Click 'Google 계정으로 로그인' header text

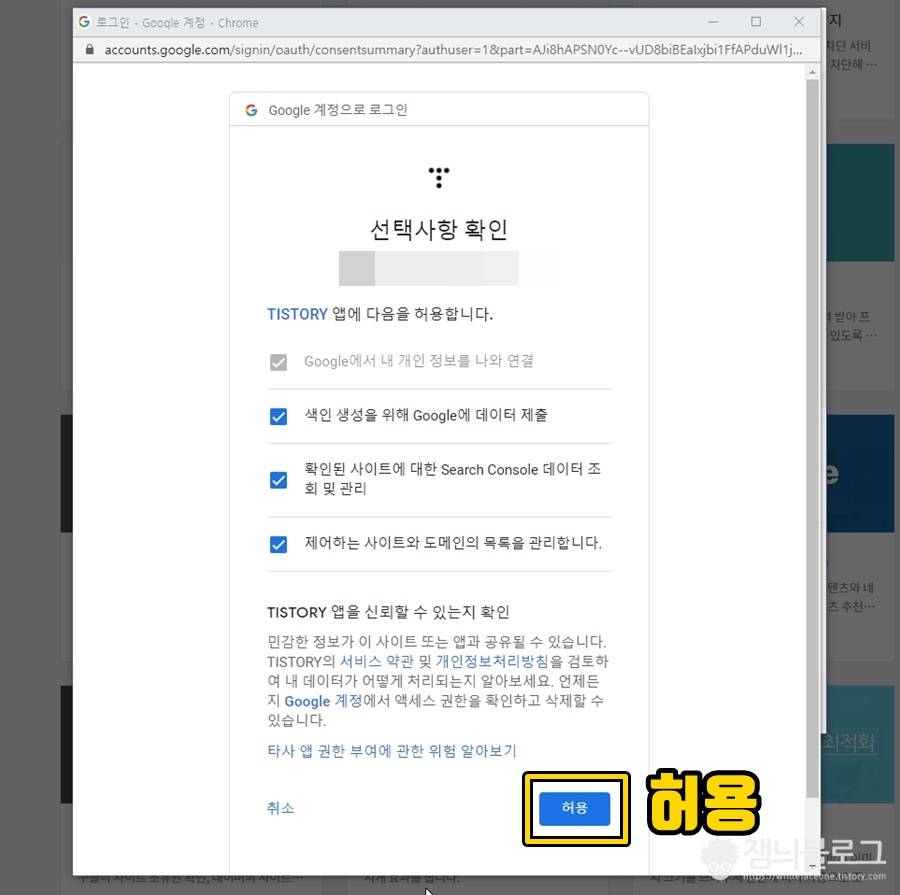pyautogui.click(x=338, y=110)
